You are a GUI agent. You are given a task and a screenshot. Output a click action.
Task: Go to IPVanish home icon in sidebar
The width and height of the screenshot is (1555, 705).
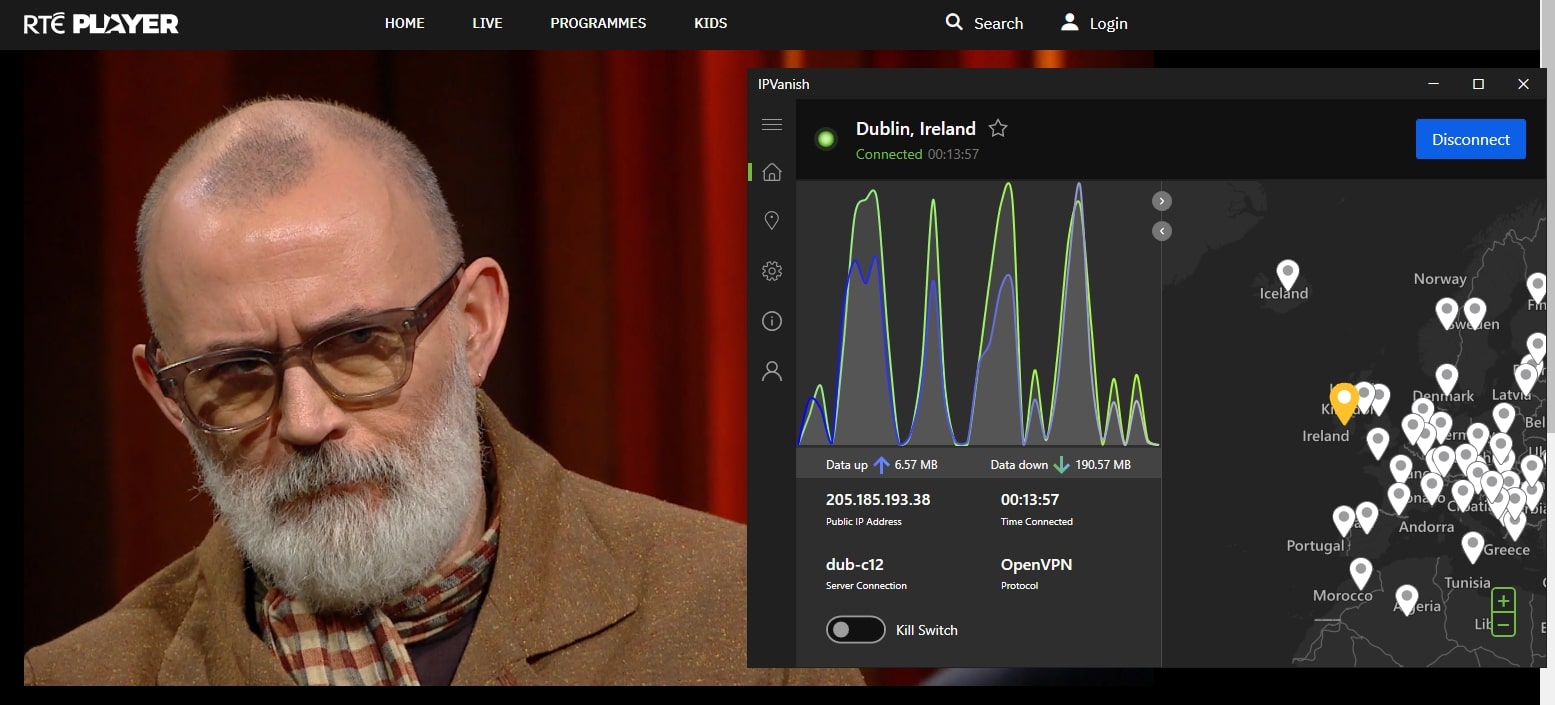pyautogui.click(x=771, y=172)
